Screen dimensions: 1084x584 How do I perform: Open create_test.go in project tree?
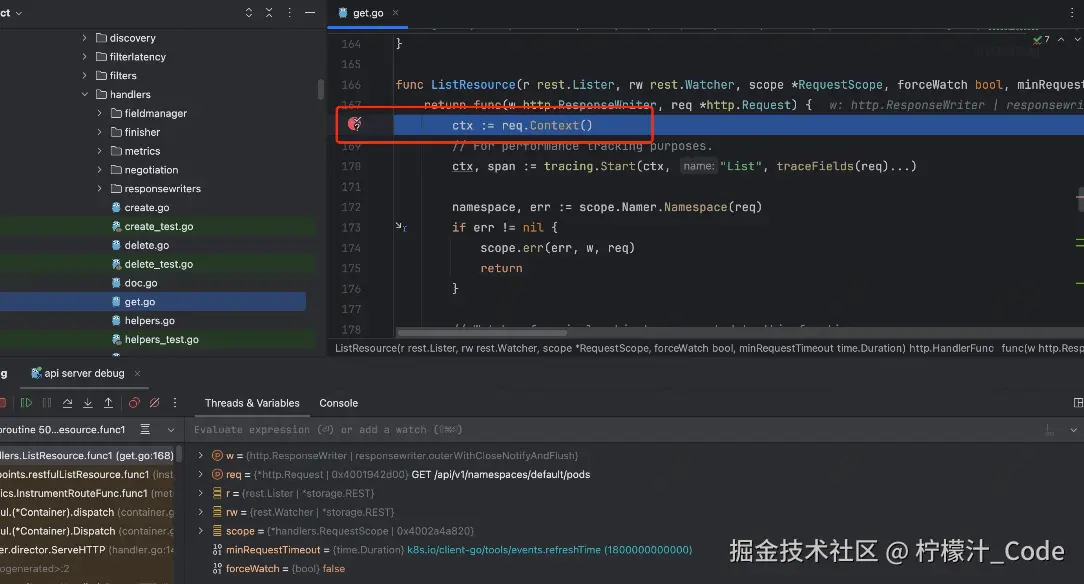coord(158,226)
